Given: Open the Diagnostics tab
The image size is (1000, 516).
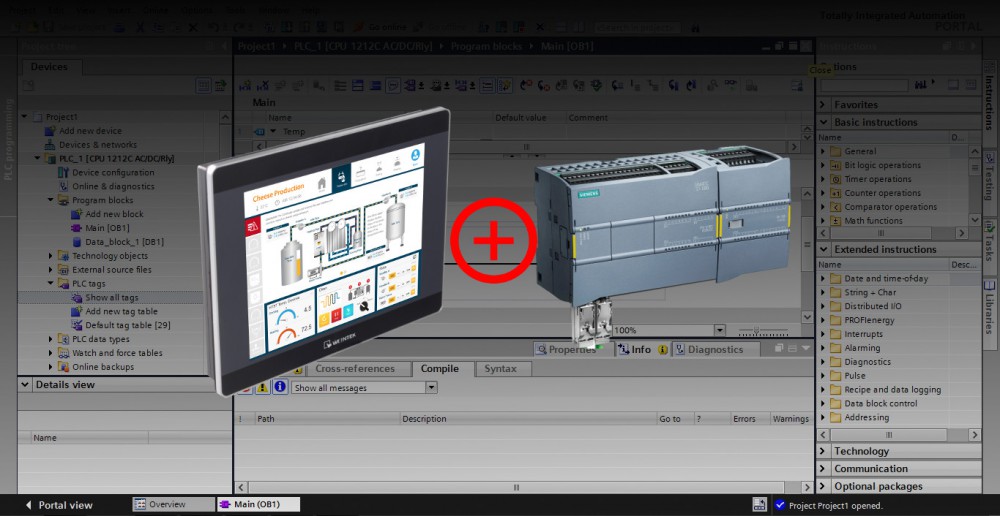Looking at the screenshot, I should click(715, 350).
